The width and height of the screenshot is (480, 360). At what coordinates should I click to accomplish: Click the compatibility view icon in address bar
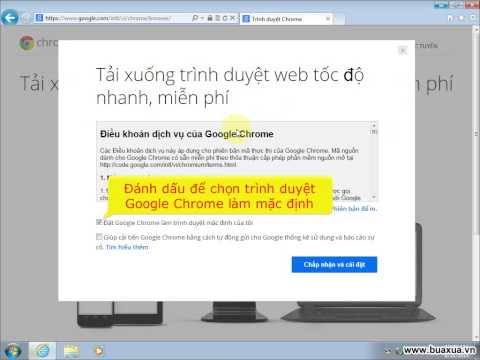[217, 18]
